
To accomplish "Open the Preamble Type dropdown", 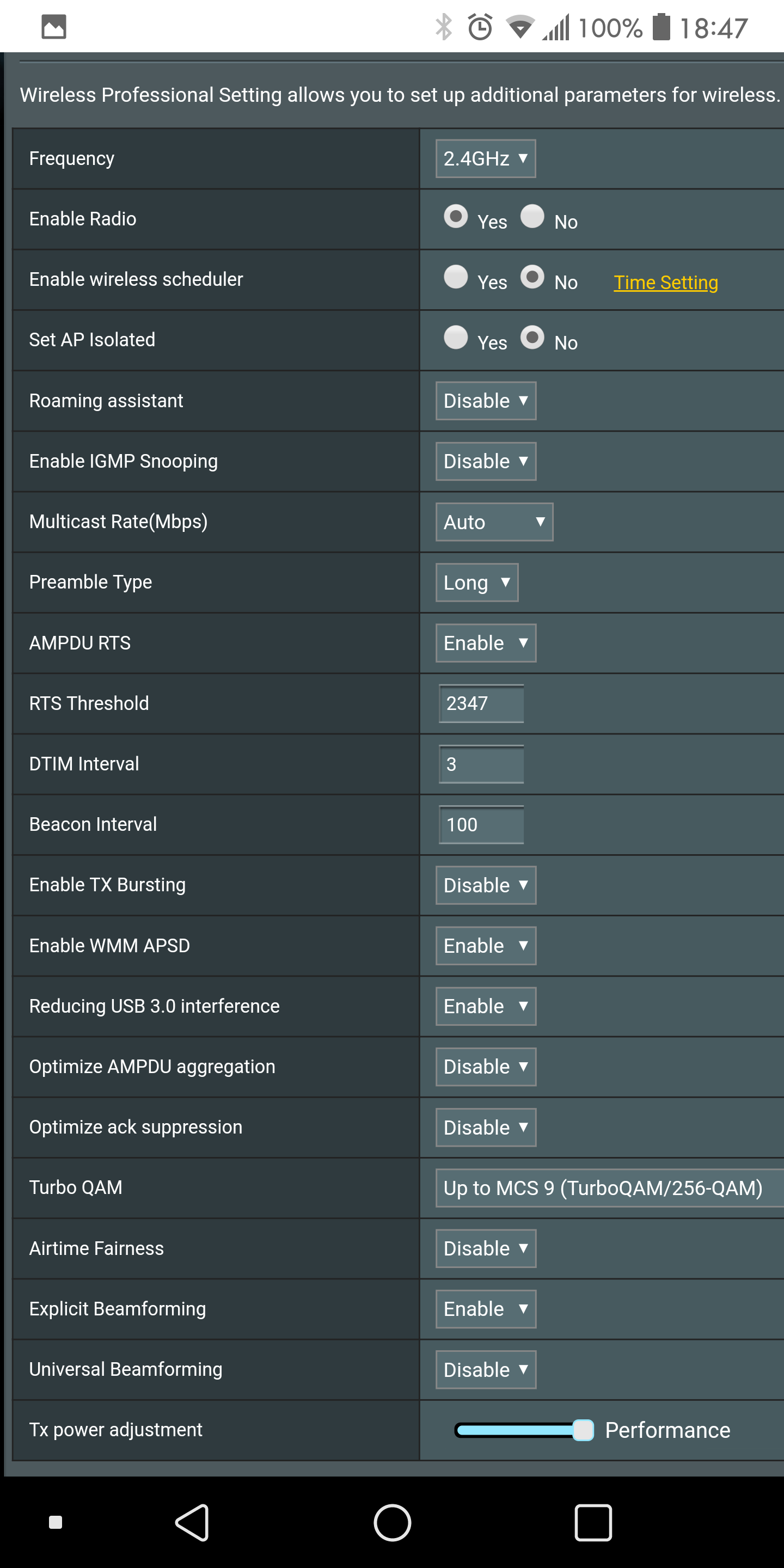I will pyautogui.click(x=476, y=583).
